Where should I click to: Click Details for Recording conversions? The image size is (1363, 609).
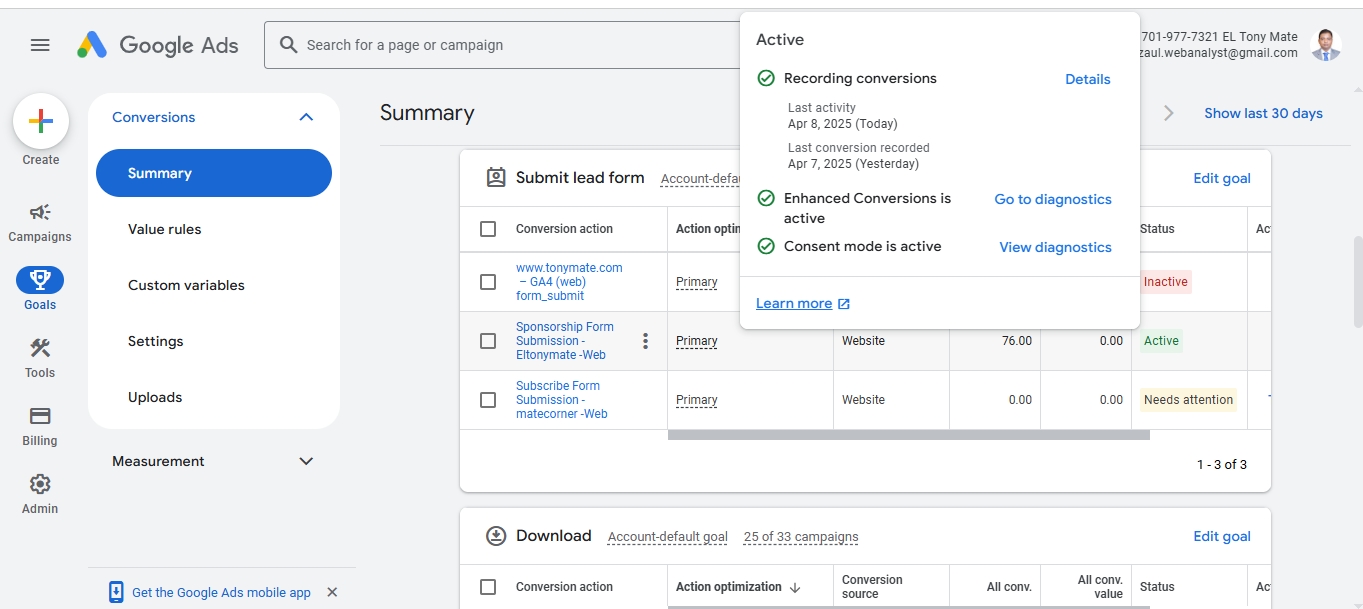coord(1088,79)
